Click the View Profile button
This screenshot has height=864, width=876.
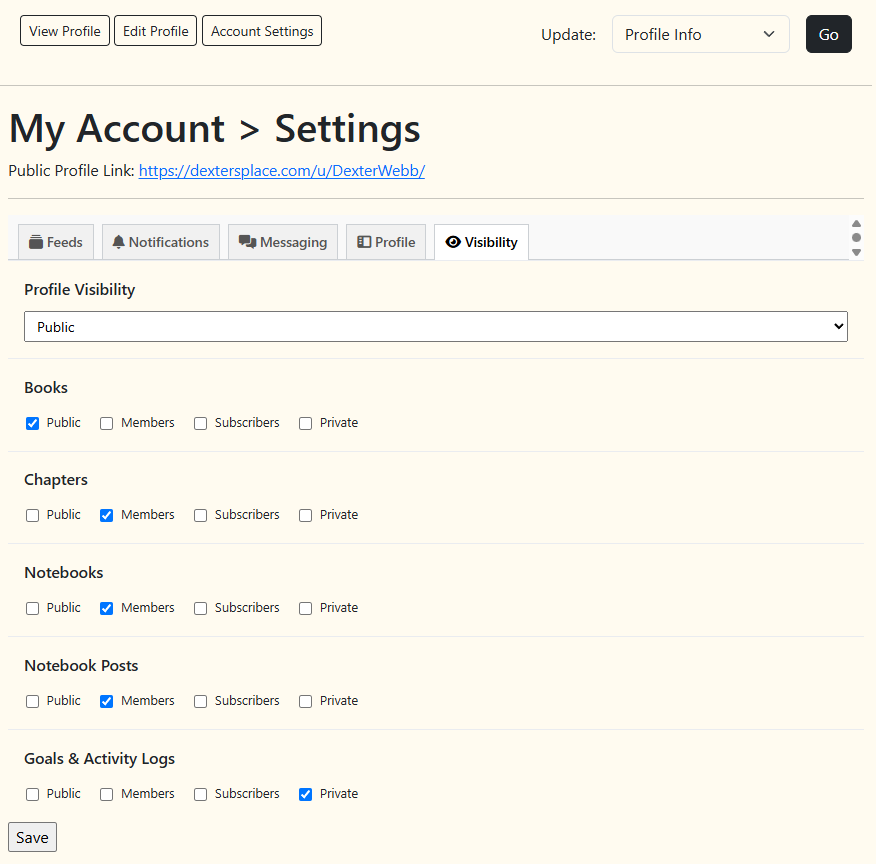(x=65, y=31)
